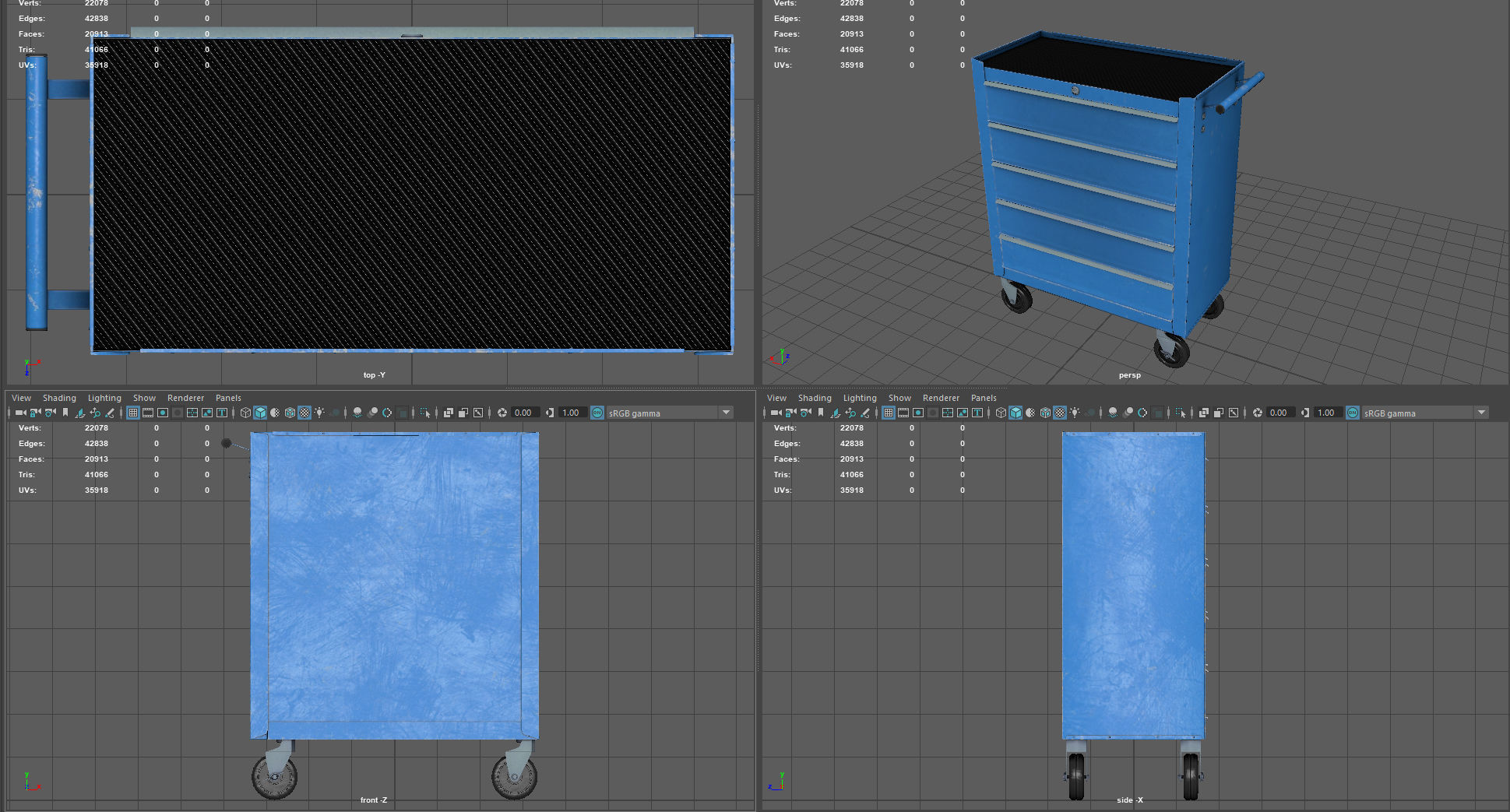Click Bookmarks icon in side view toolbar
Image resolution: width=1510 pixels, height=812 pixels.
[821, 413]
